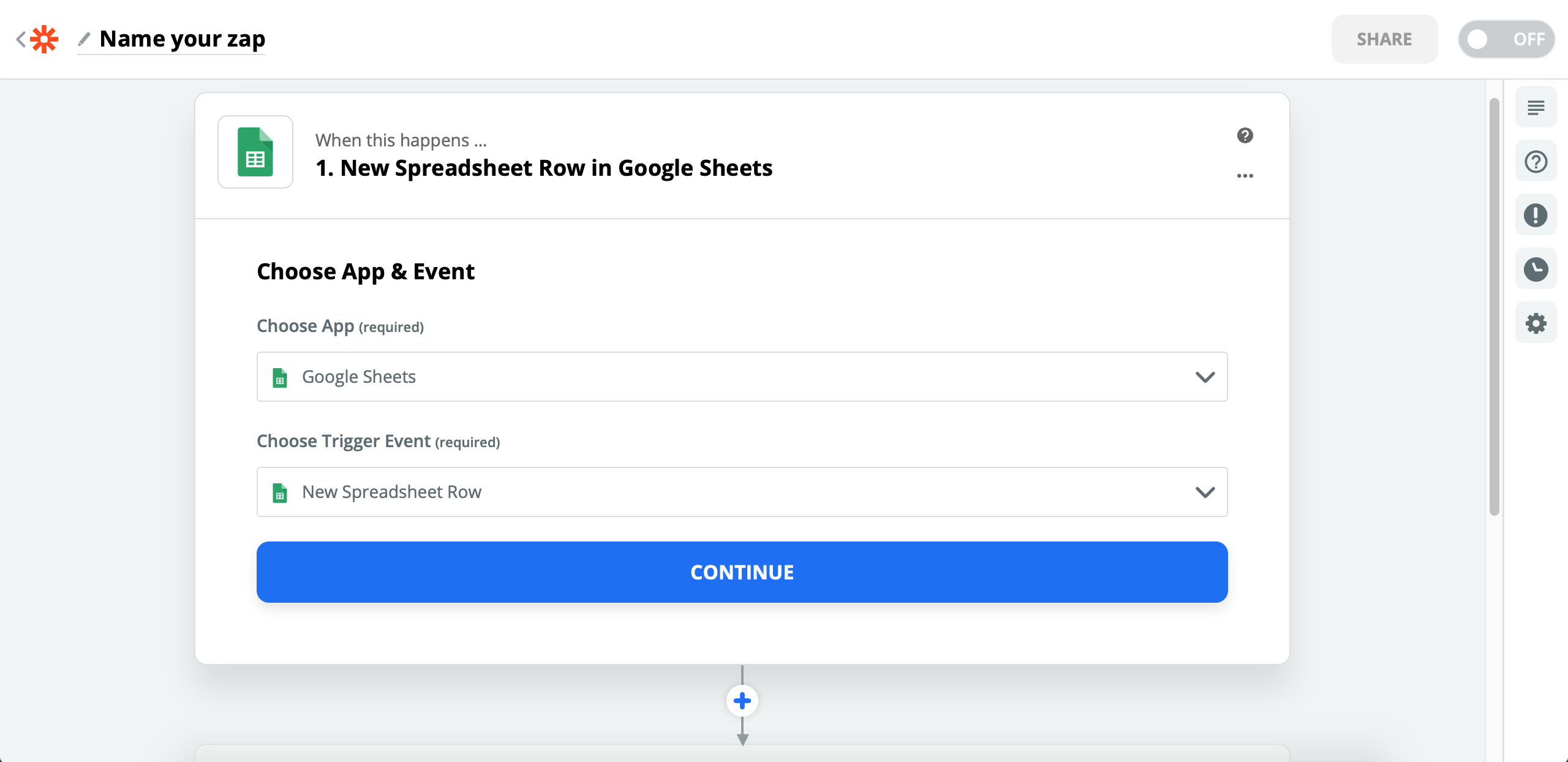Open the step help question mark icon
Image resolution: width=1568 pixels, height=762 pixels.
click(x=1245, y=135)
